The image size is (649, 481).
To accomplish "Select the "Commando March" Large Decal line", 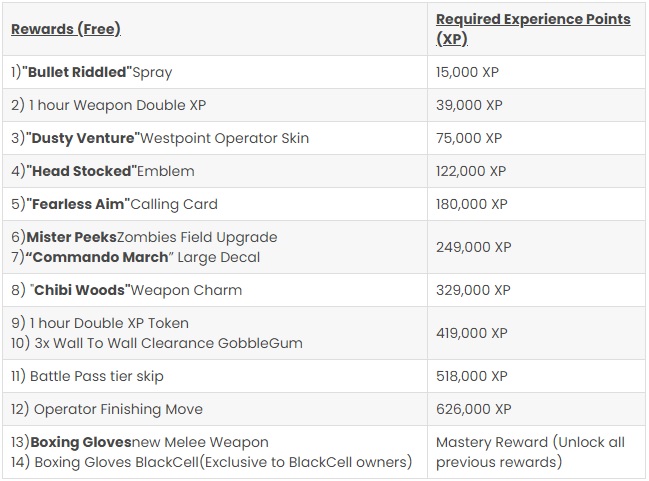I will point(135,257).
